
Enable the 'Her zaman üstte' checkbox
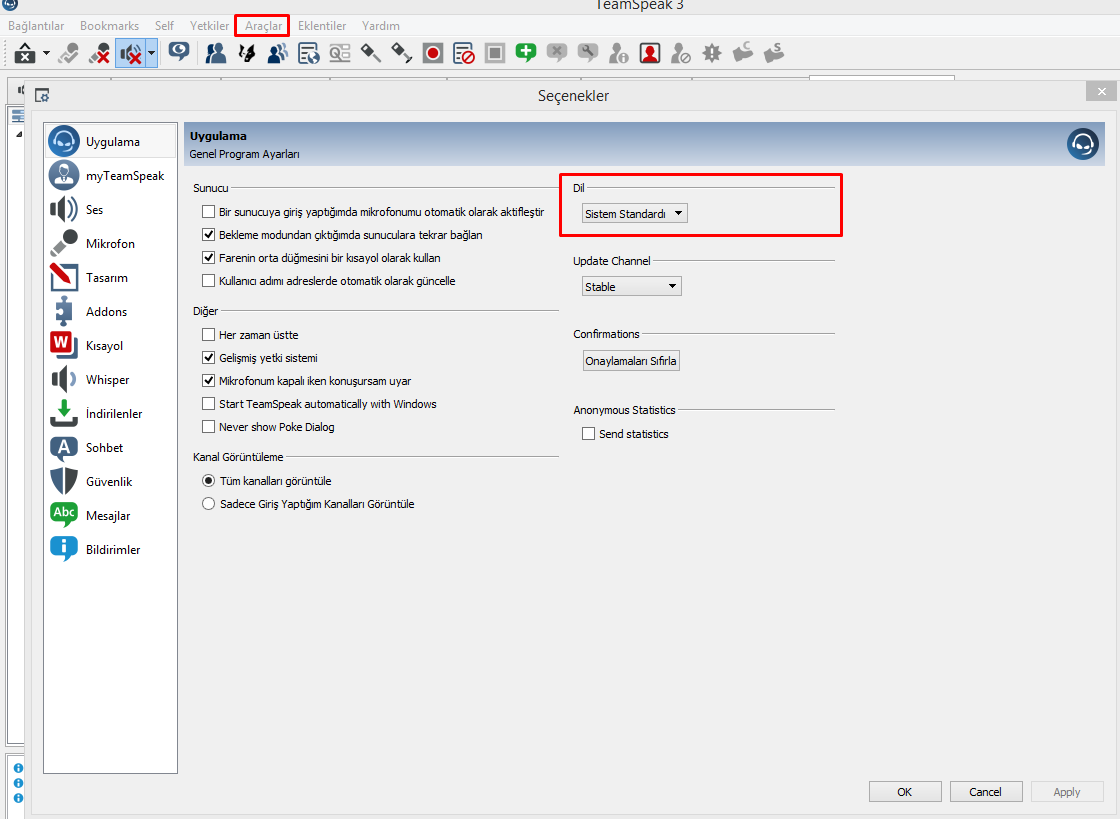(209, 335)
